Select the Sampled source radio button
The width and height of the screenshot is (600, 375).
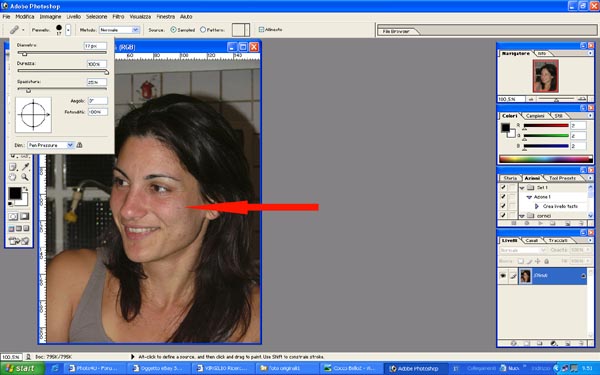tap(173, 29)
